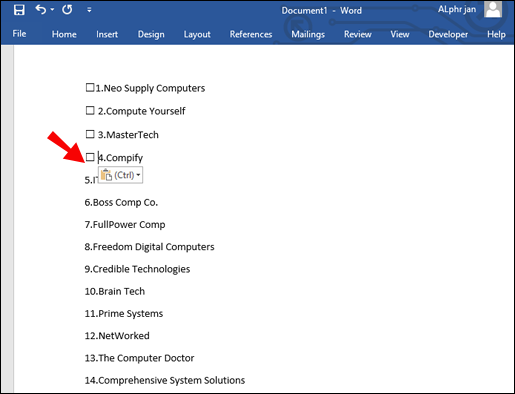Click the Paste Options clipboard icon

click(106, 175)
